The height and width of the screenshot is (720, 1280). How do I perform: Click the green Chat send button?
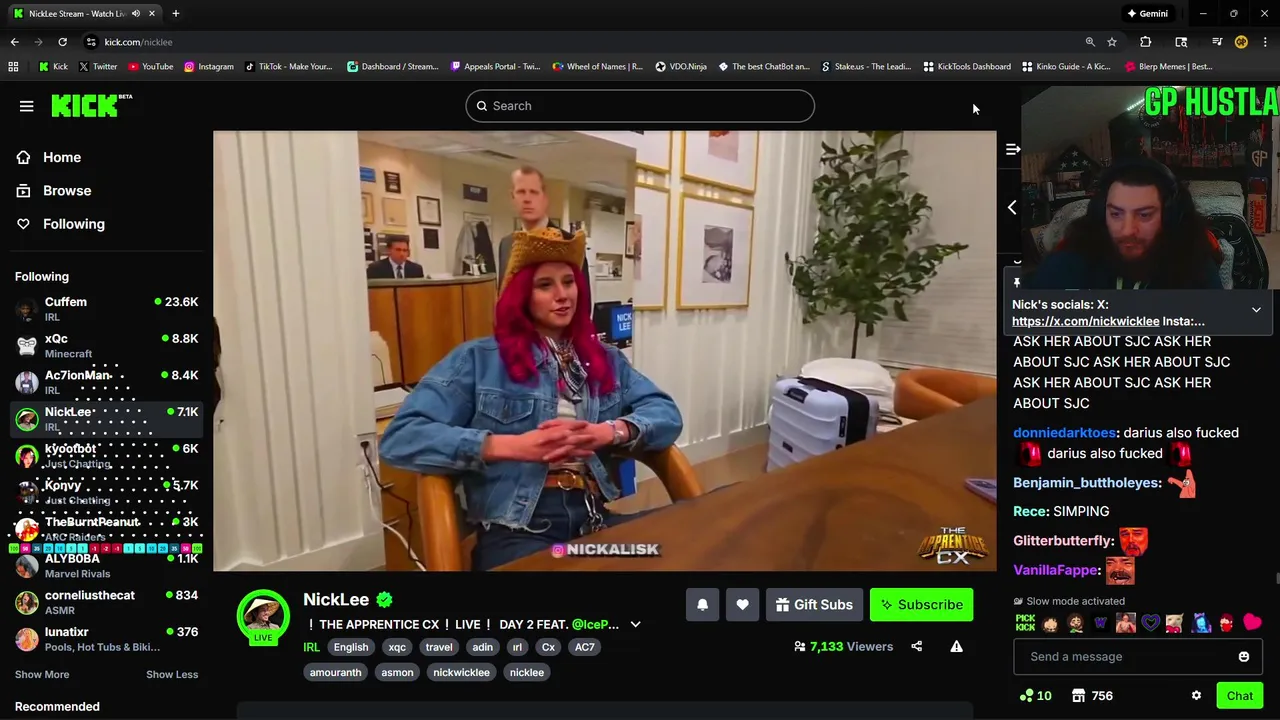point(1240,696)
